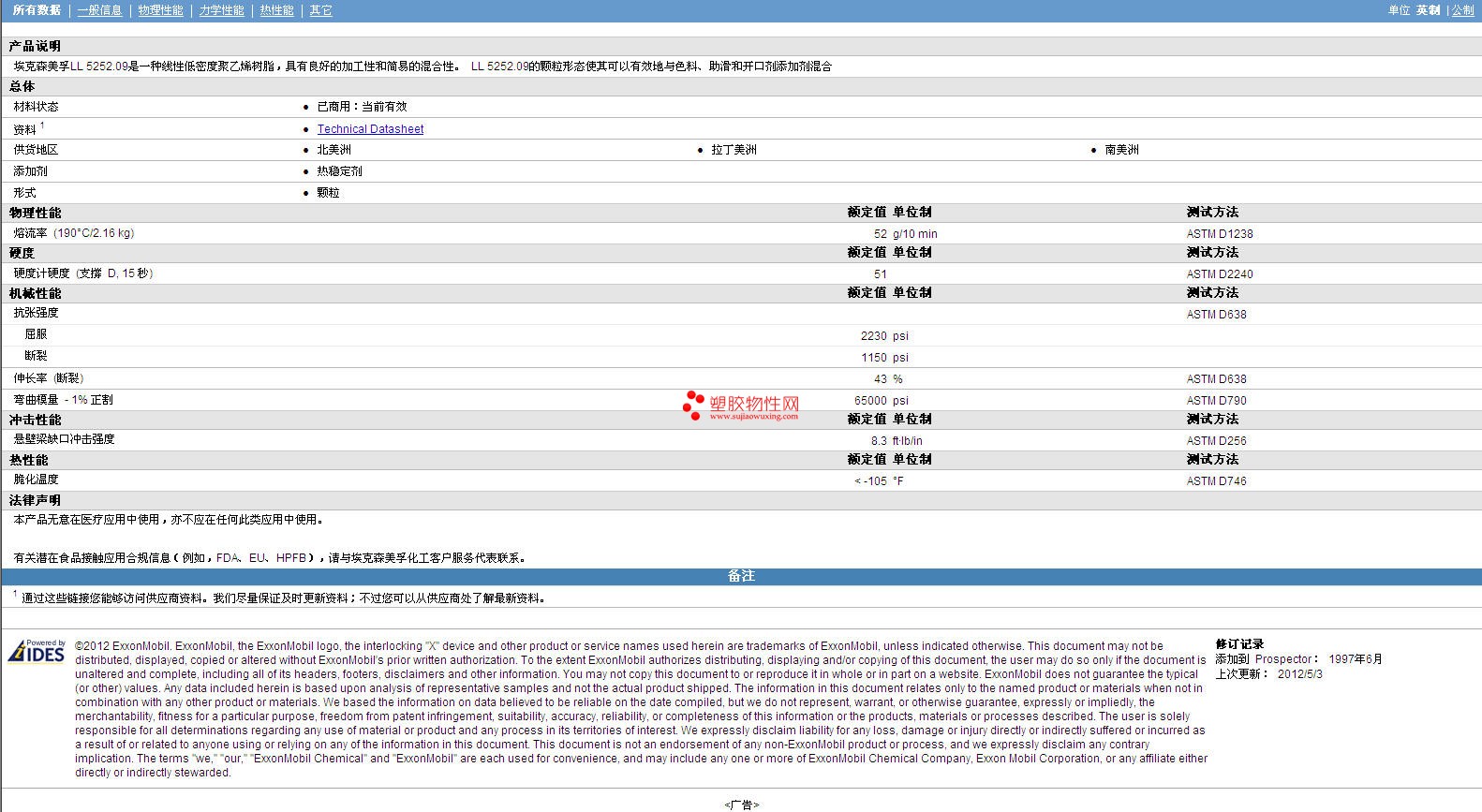Click the IDES logo in the footer

[x=37, y=651]
